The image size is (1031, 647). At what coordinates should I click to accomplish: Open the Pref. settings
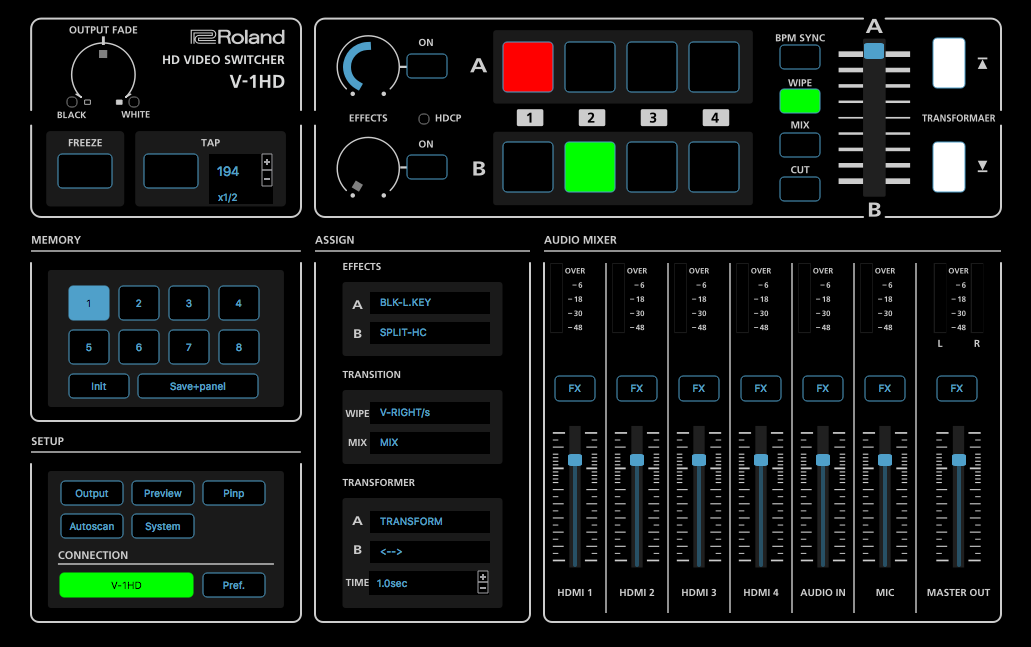pyautogui.click(x=233, y=585)
